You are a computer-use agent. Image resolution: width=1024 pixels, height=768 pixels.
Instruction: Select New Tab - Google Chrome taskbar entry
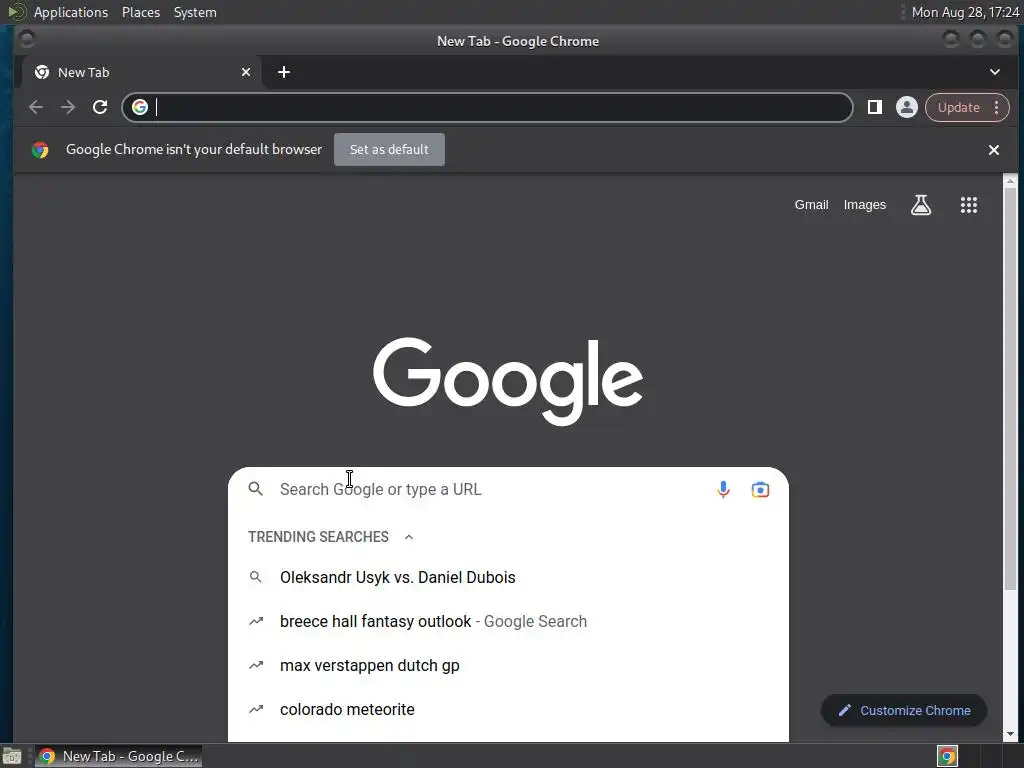[118, 756]
